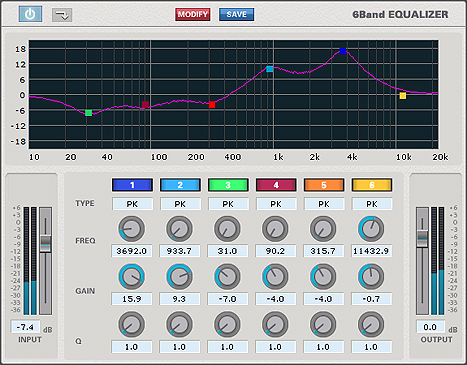The image size is (467, 365).
Task: Click band 6 frequency knob
Action: coord(371,229)
